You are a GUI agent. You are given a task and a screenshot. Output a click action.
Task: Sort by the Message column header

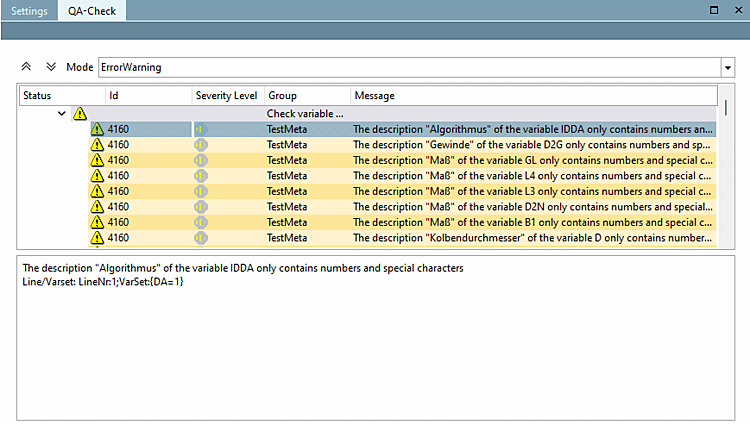[x=534, y=96]
